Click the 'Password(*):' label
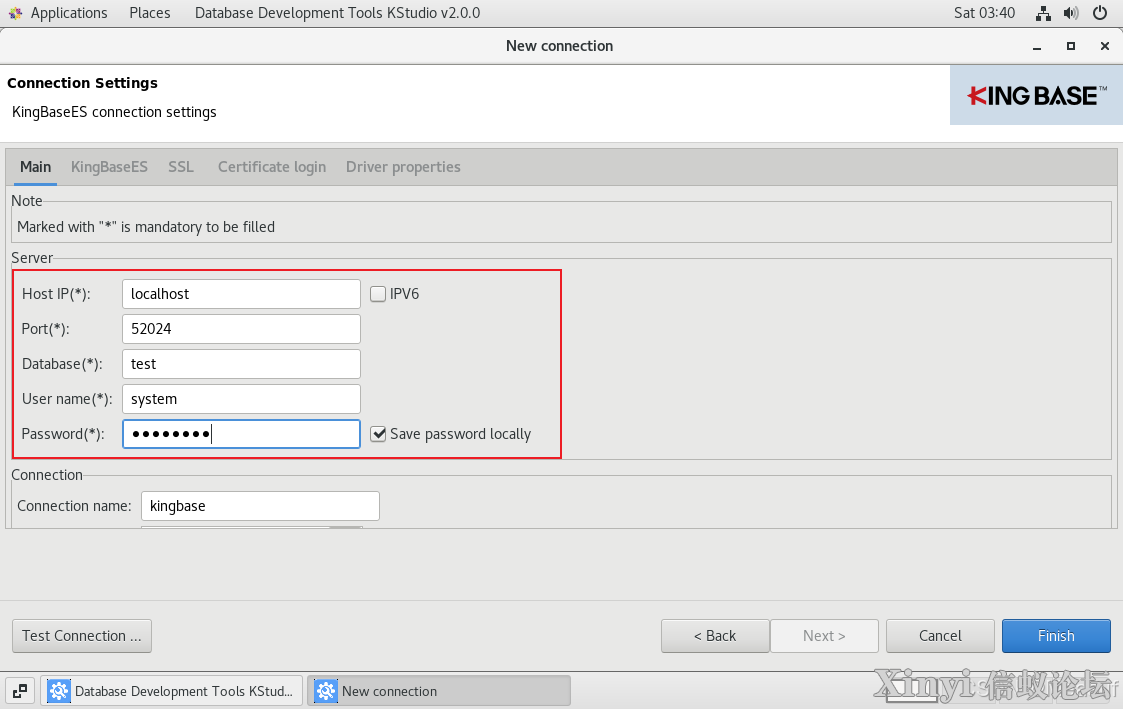This screenshot has height=709, width=1123. [63, 434]
